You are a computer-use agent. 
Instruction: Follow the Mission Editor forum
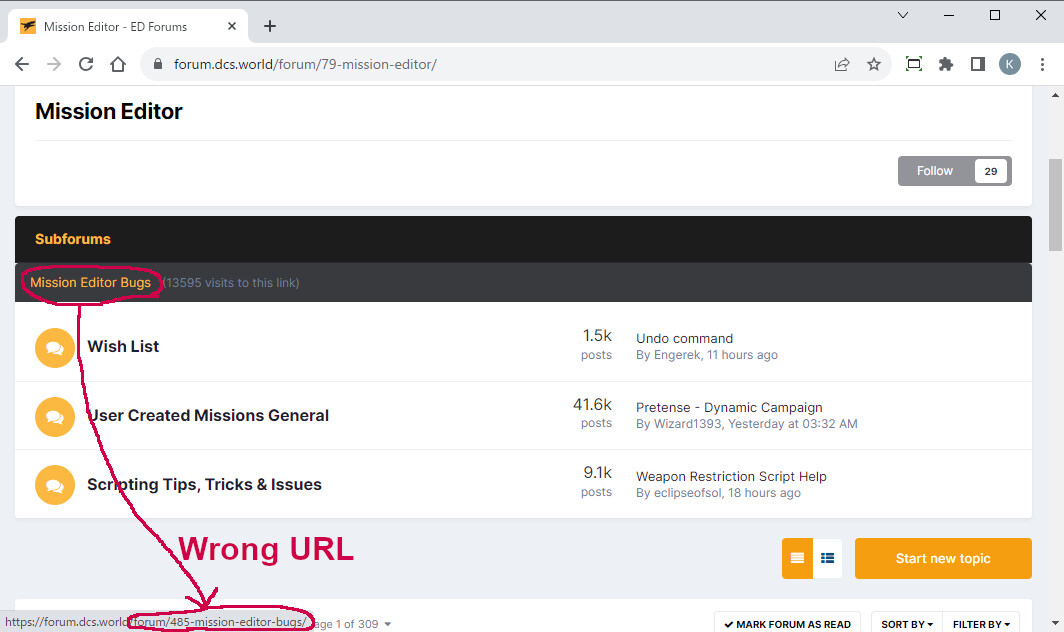935,171
